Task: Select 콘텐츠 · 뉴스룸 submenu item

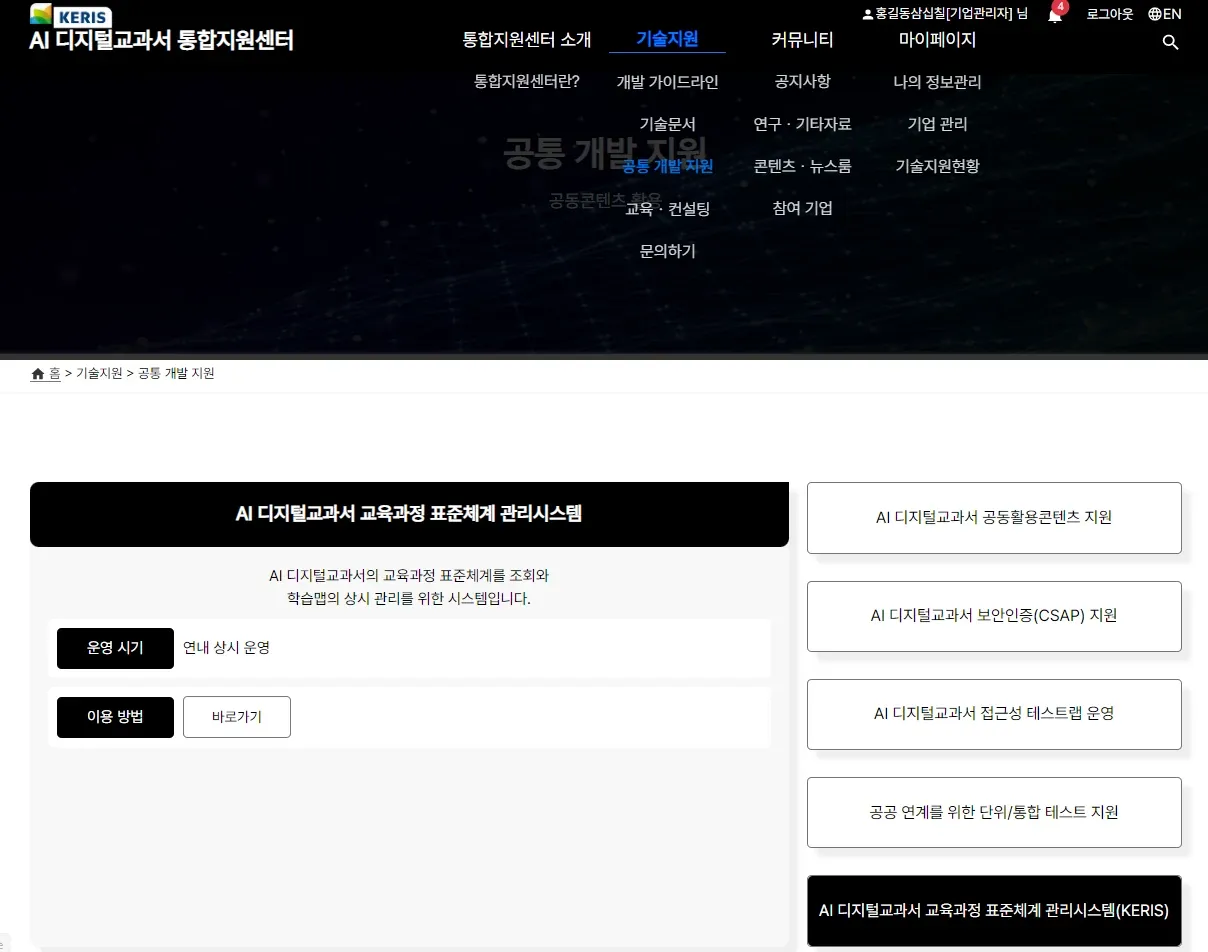Action: pos(802,166)
